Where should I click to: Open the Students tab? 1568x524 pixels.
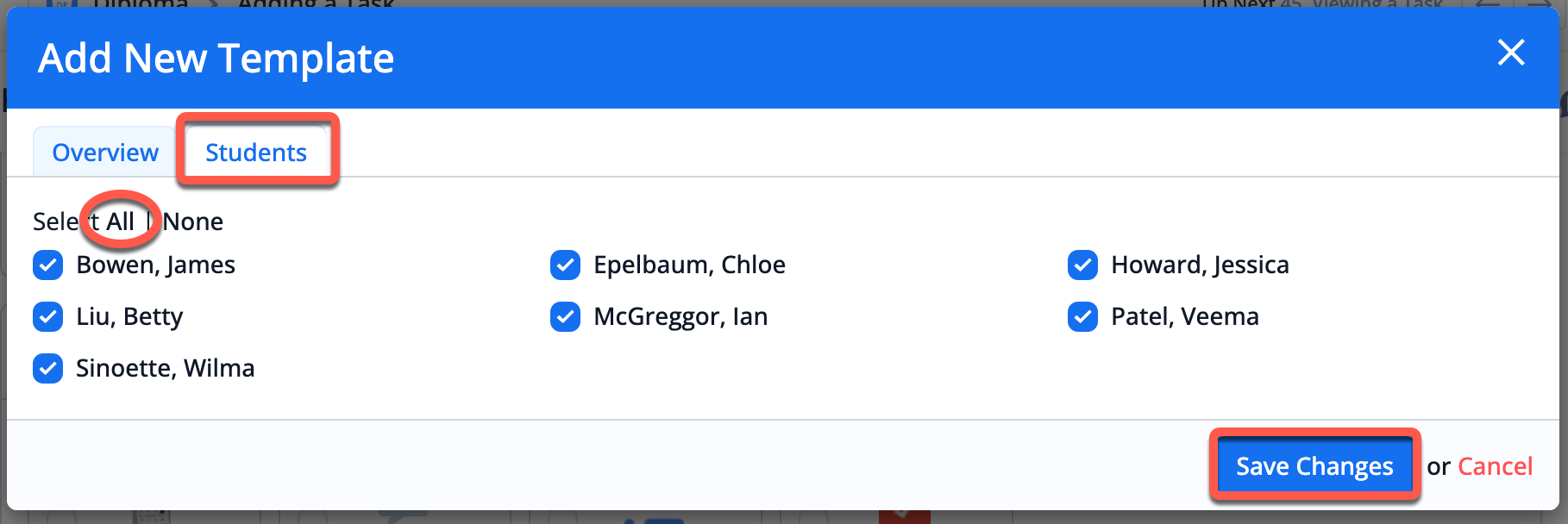tap(256, 153)
